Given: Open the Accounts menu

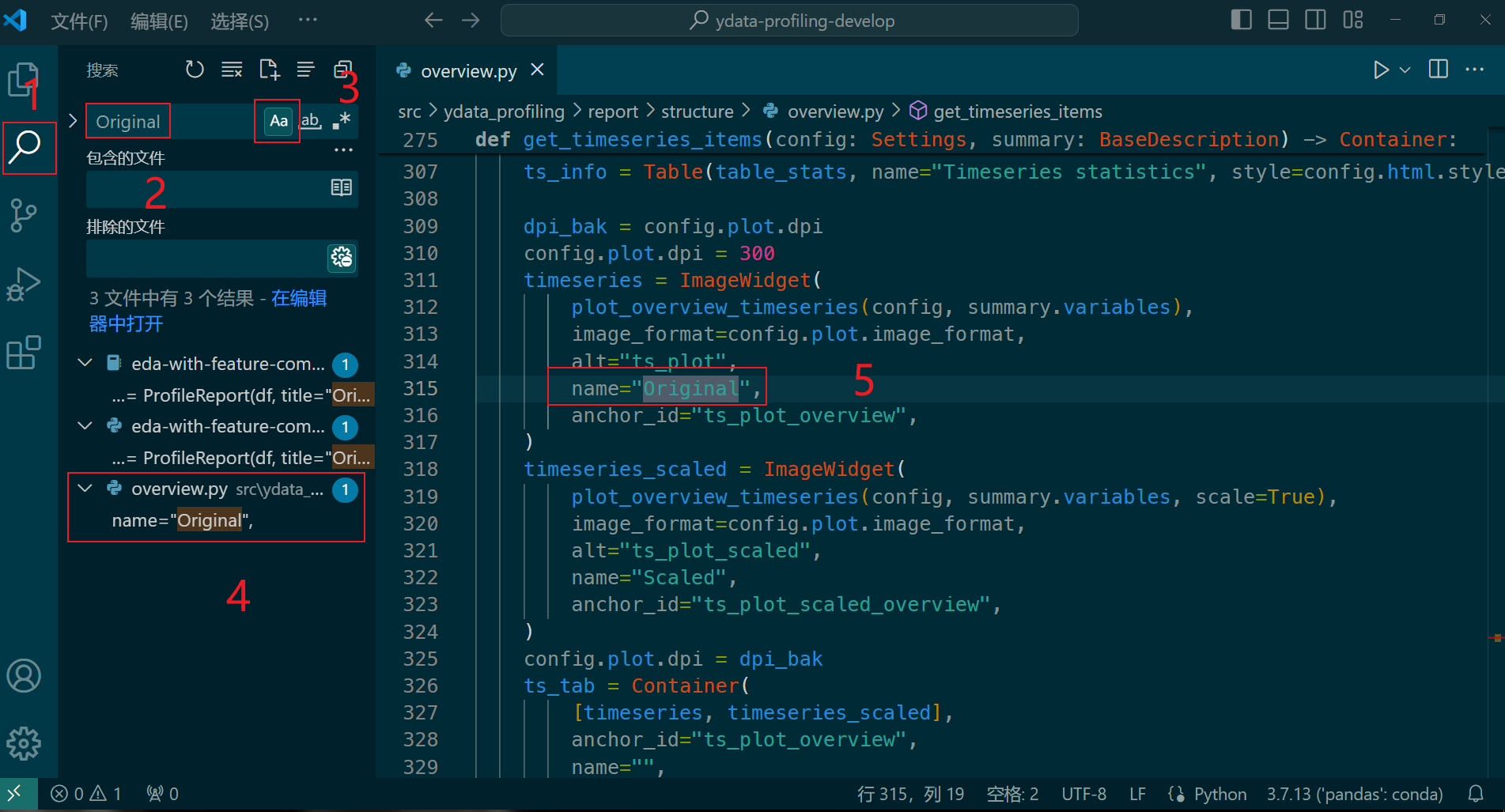Looking at the screenshot, I should (24, 676).
